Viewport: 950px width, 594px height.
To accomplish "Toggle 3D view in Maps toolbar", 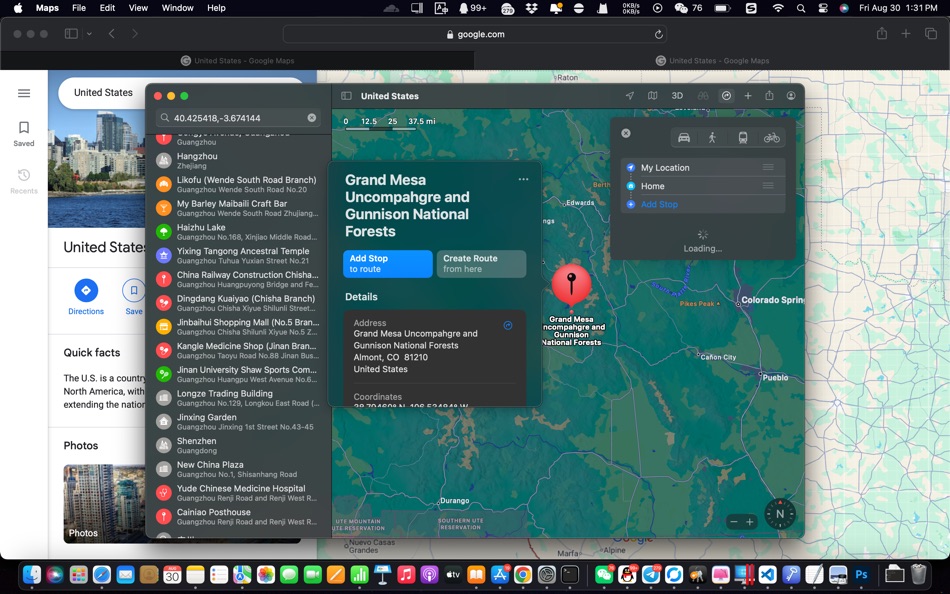I will 677,96.
